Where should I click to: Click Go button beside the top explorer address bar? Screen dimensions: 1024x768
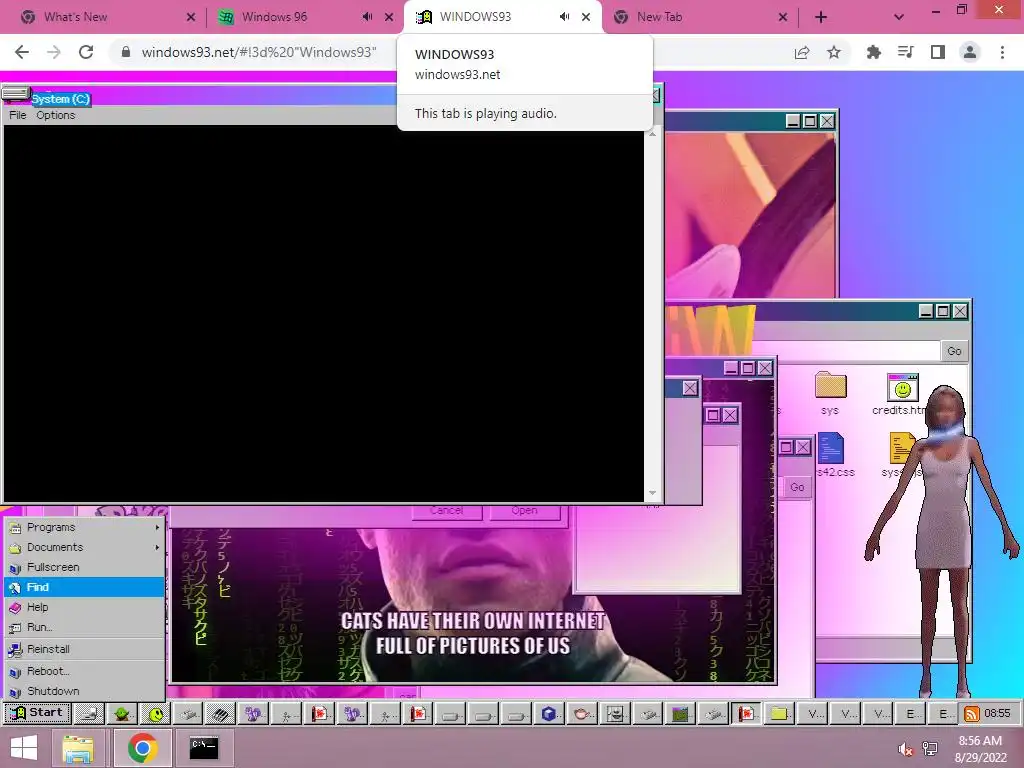(x=954, y=351)
